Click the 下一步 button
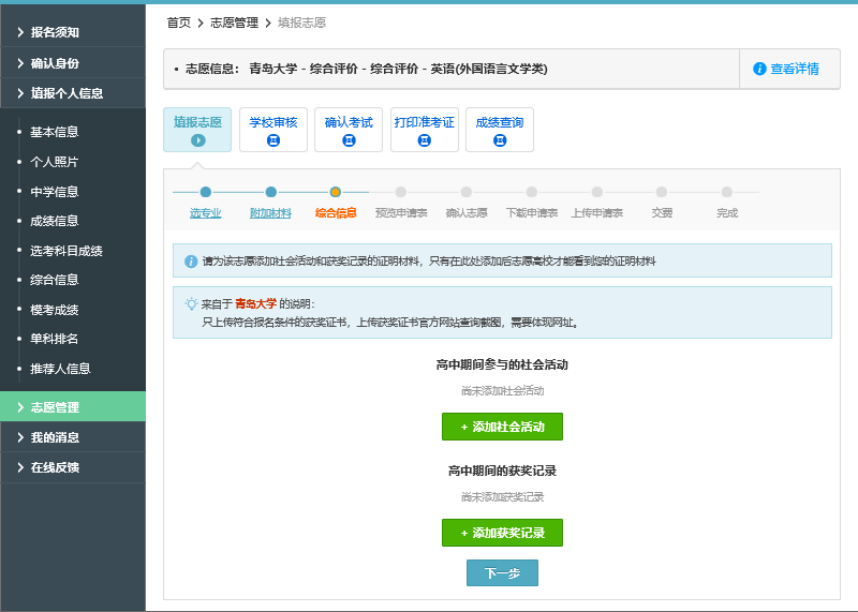The width and height of the screenshot is (858, 612). click(502, 573)
